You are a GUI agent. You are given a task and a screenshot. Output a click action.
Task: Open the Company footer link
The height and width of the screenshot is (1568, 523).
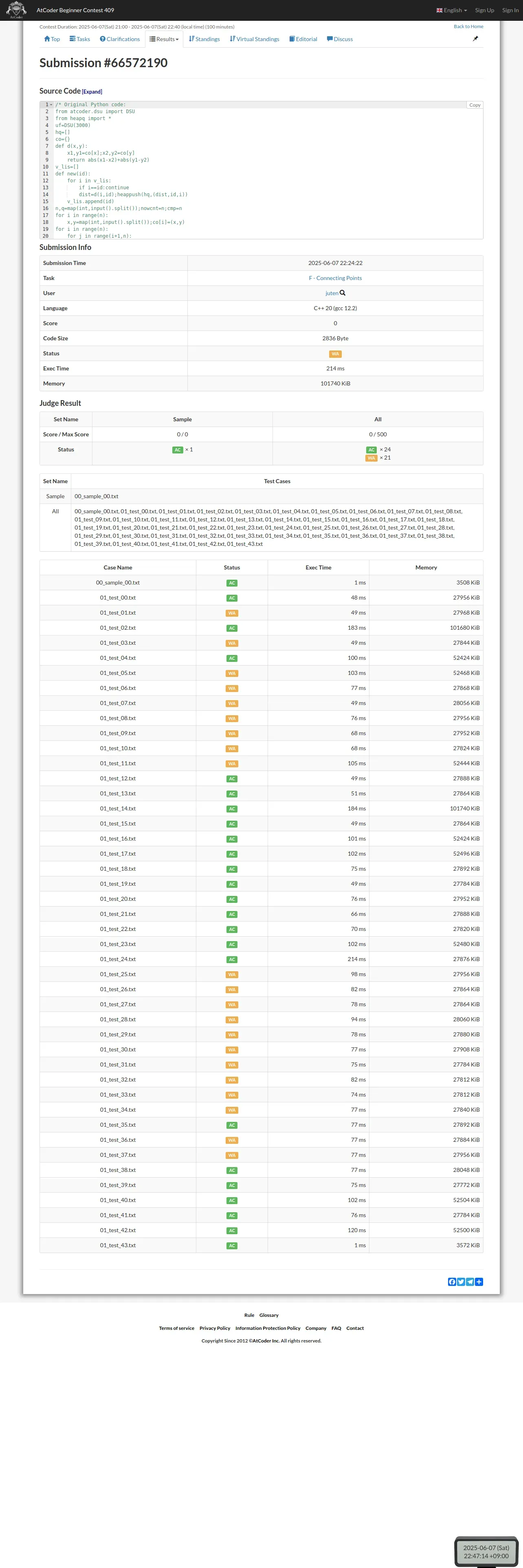tap(316, 1328)
